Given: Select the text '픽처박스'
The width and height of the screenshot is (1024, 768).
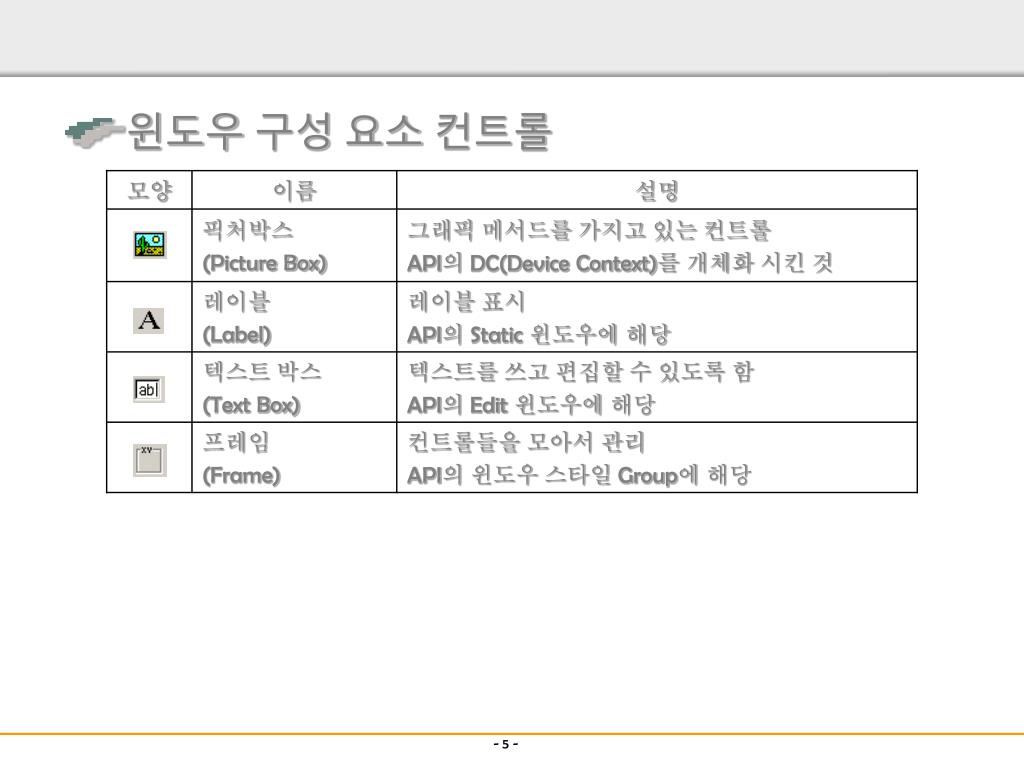Looking at the screenshot, I should [249, 229].
